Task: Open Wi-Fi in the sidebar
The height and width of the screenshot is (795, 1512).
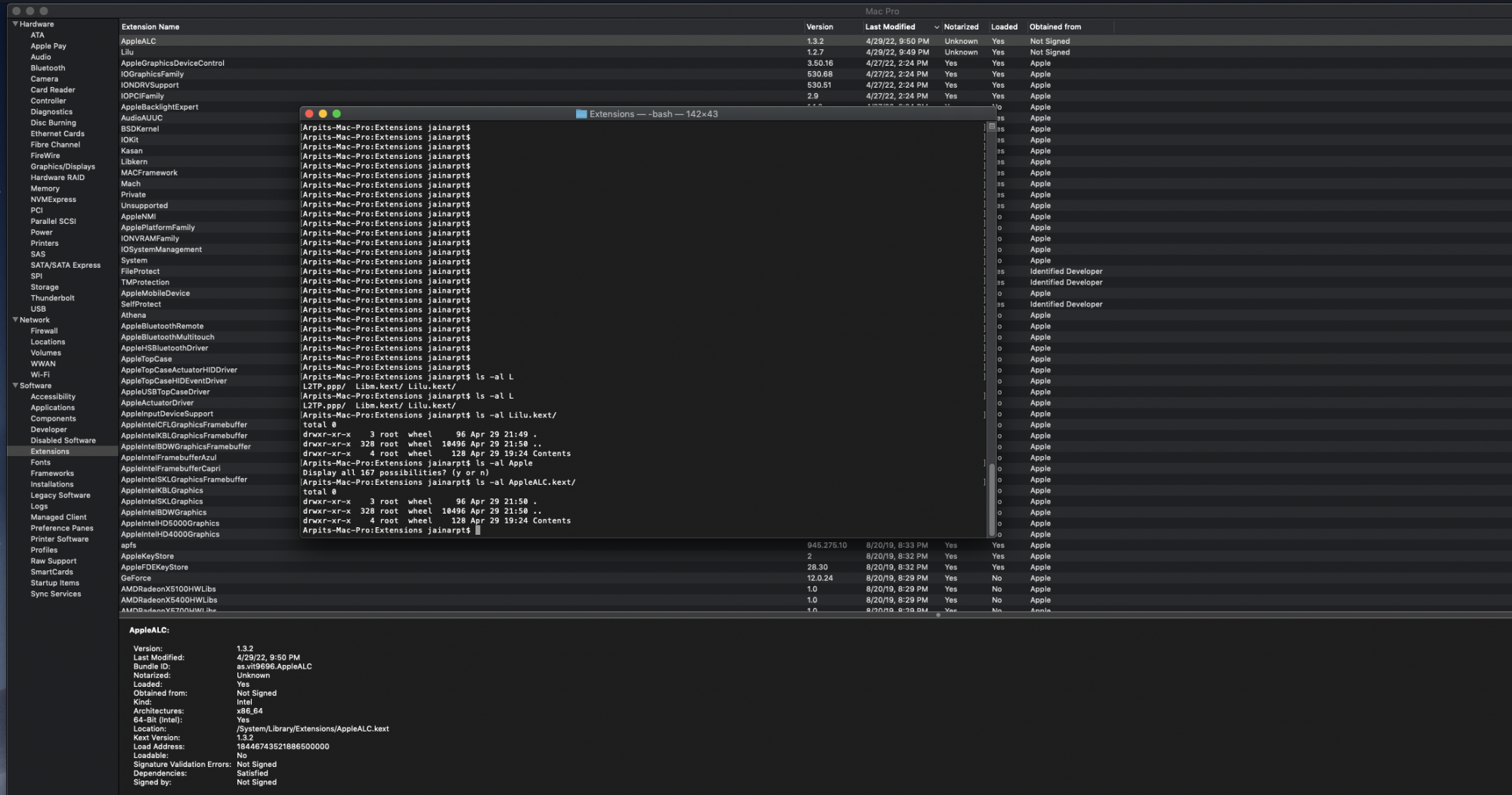Action: (x=40, y=375)
